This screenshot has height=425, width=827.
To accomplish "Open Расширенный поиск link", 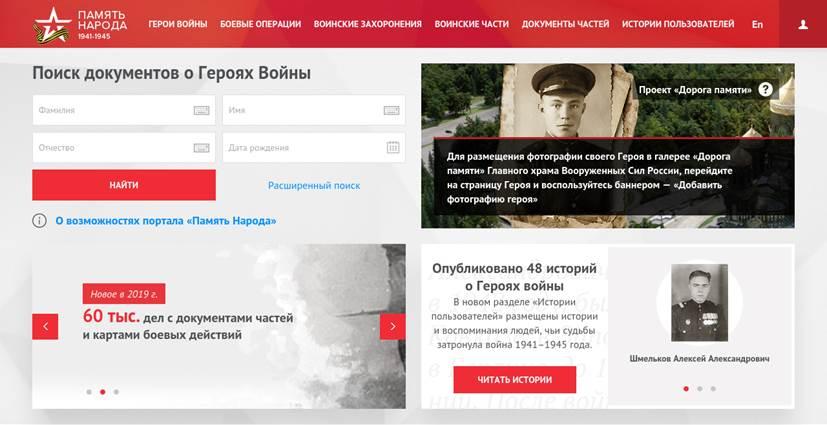I will pos(314,186).
